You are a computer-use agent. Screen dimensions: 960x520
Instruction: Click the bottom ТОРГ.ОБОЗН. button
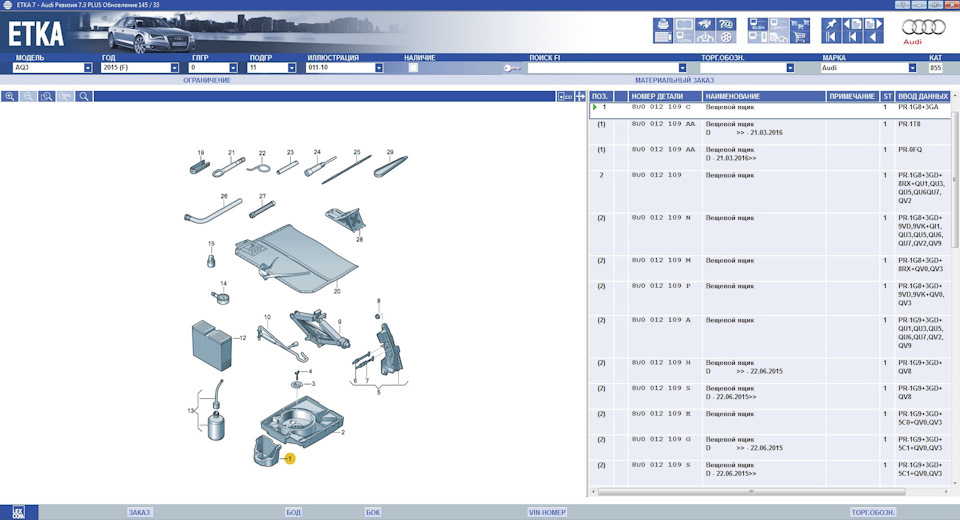(873, 512)
